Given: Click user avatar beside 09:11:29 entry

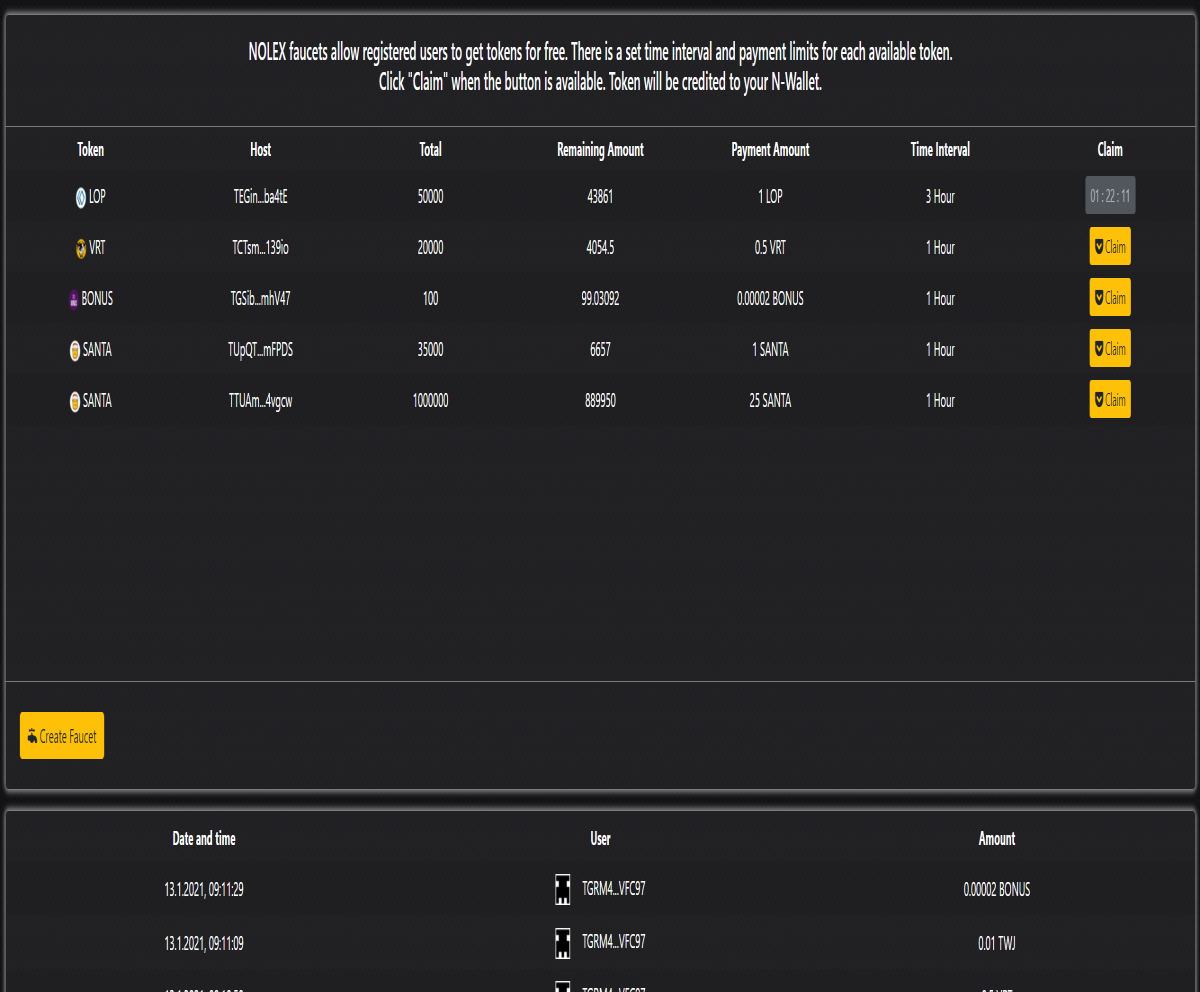Looking at the screenshot, I should click(563, 889).
